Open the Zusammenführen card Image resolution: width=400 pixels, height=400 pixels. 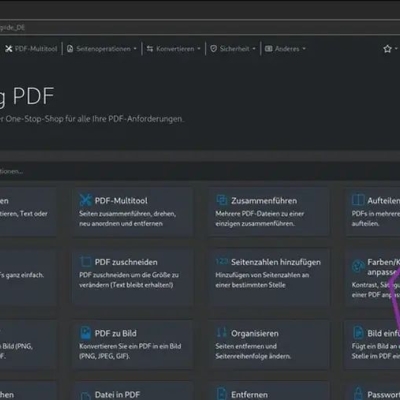tap(269, 212)
